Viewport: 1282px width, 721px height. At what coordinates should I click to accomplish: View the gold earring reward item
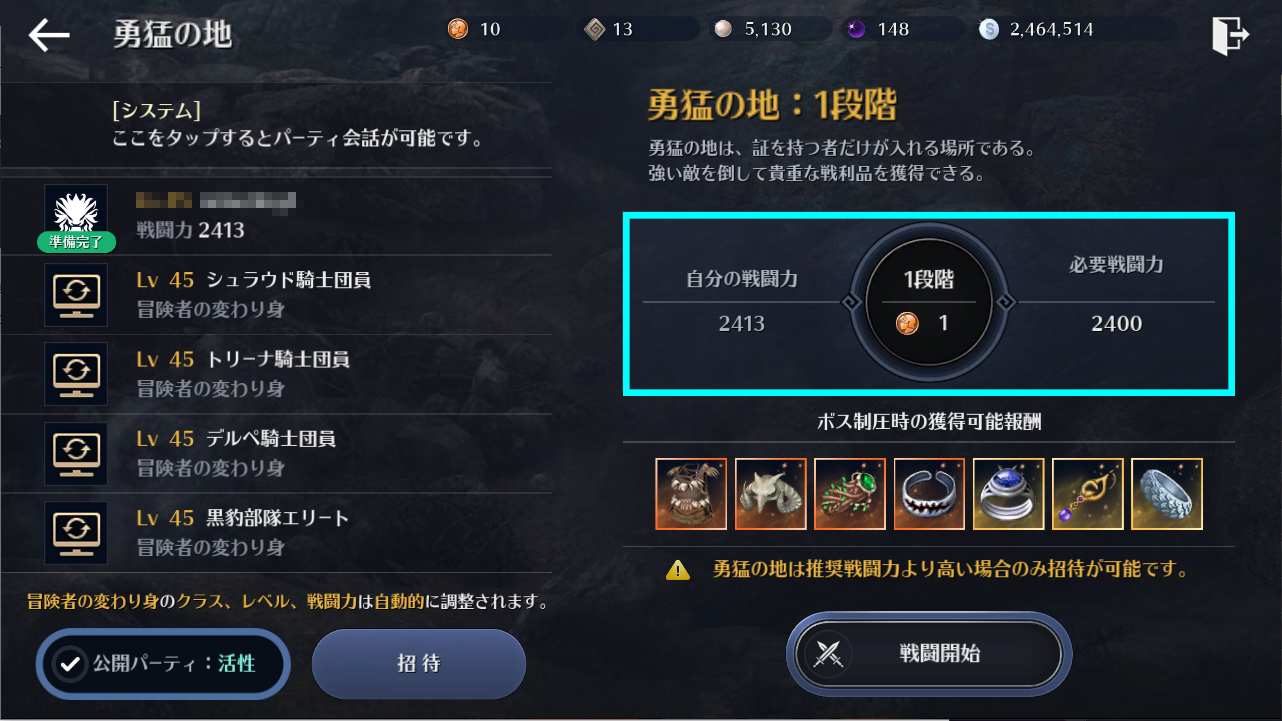pyautogui.click(x=1088, y=494)
